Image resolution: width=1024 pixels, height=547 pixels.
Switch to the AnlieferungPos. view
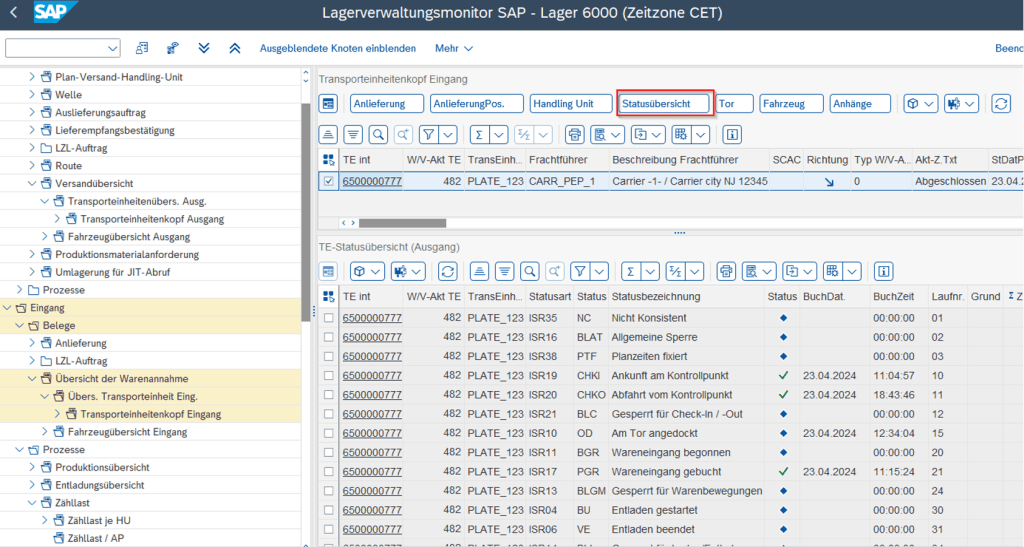(477, 104)
